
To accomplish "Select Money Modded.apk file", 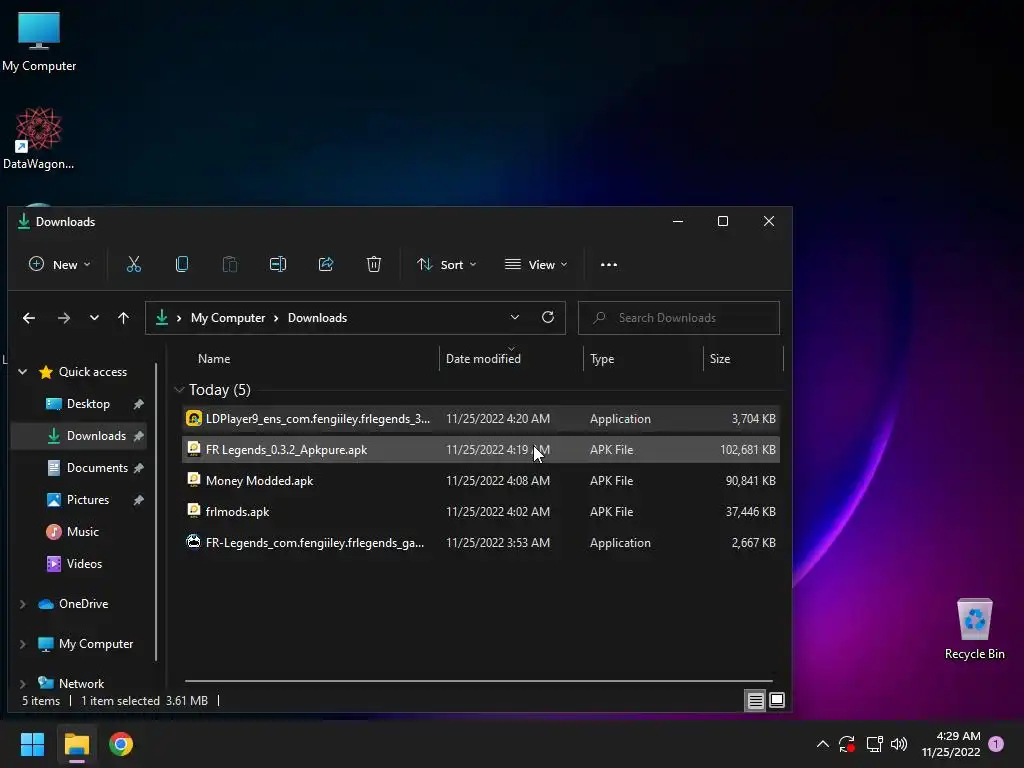I will click(481, 481).
